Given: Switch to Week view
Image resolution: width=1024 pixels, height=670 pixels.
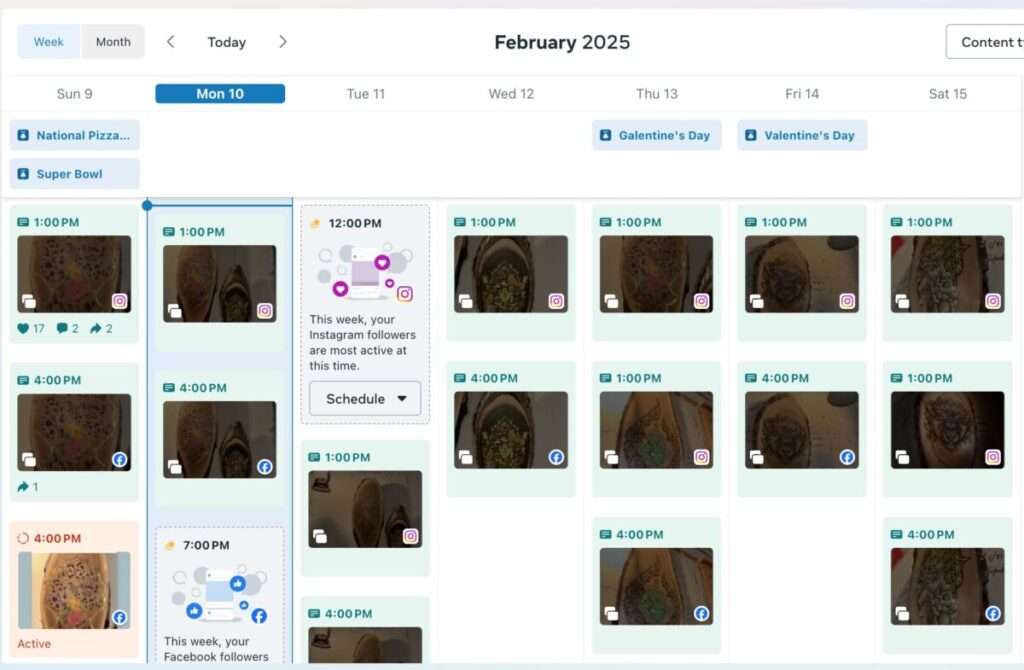Looking at the screenshot, I should tap(49, 42).
